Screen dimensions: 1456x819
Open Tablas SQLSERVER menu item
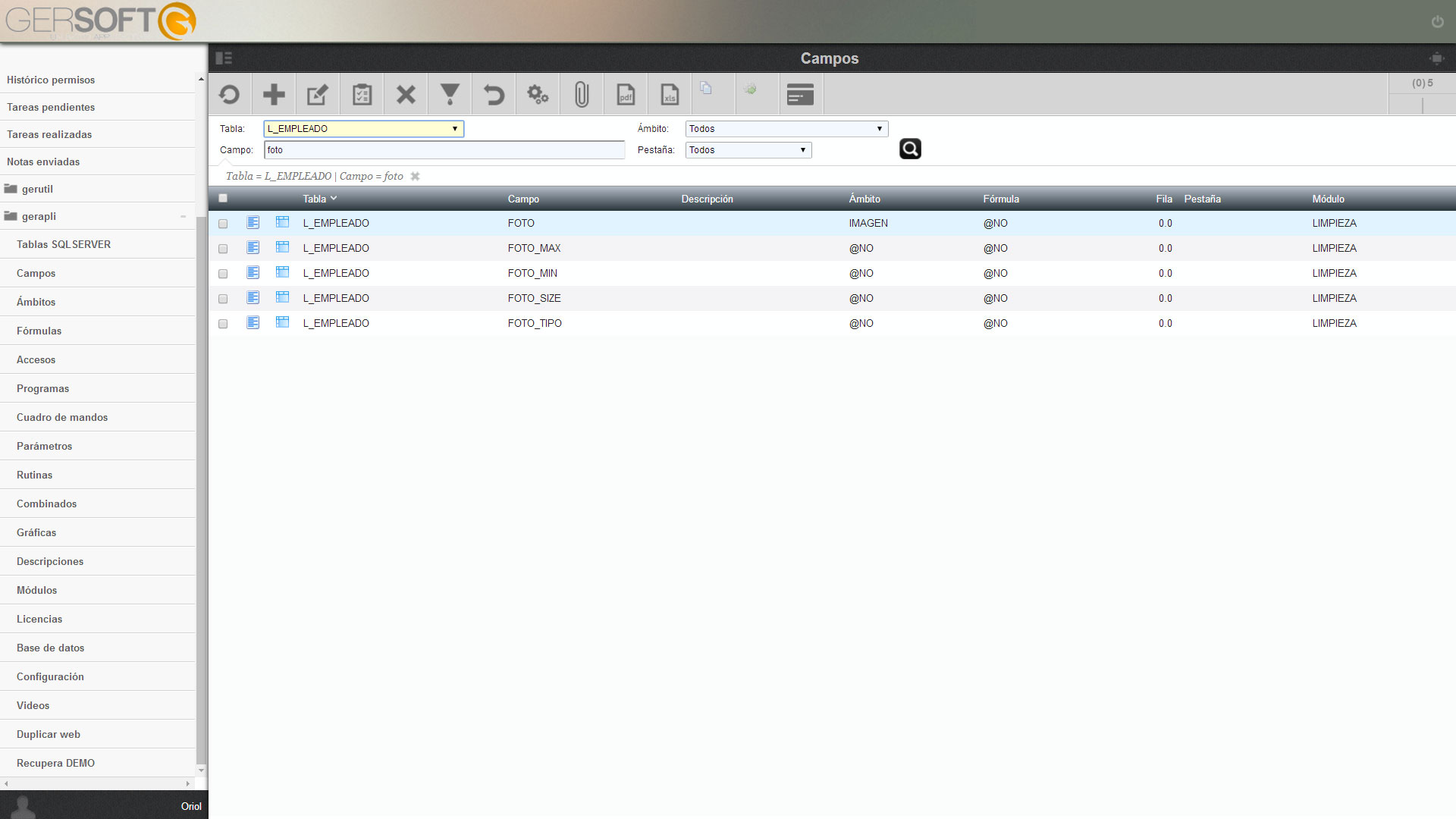tap(97, 244)
